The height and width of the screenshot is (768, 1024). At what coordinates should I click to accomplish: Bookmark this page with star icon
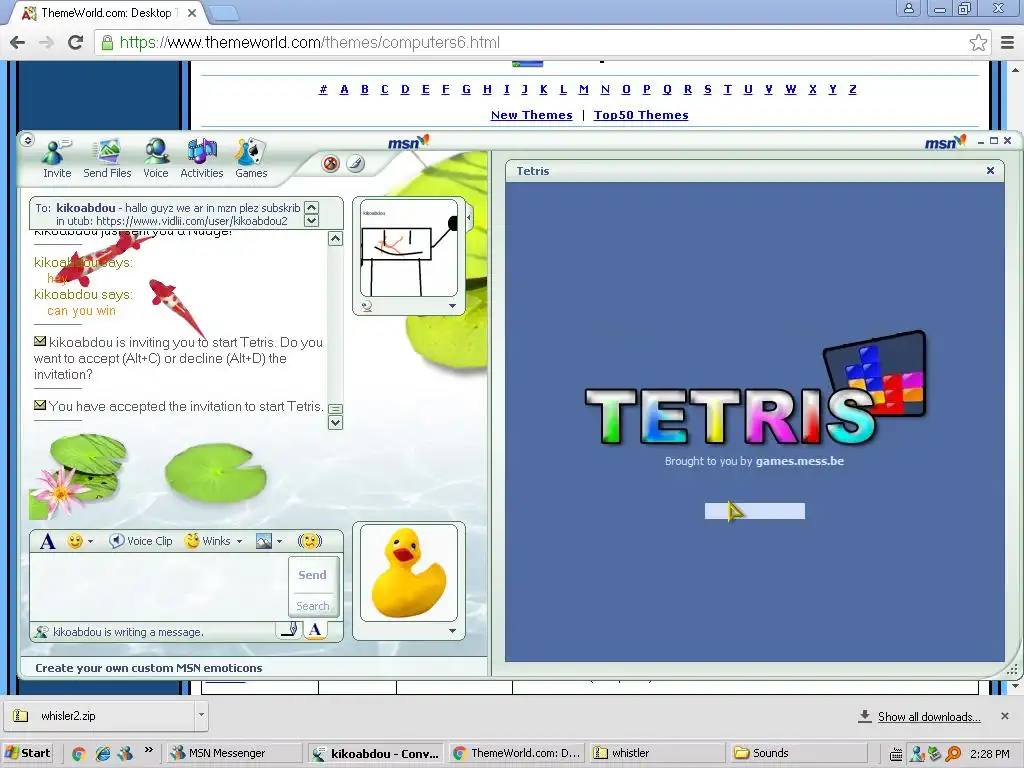point(978,43)
